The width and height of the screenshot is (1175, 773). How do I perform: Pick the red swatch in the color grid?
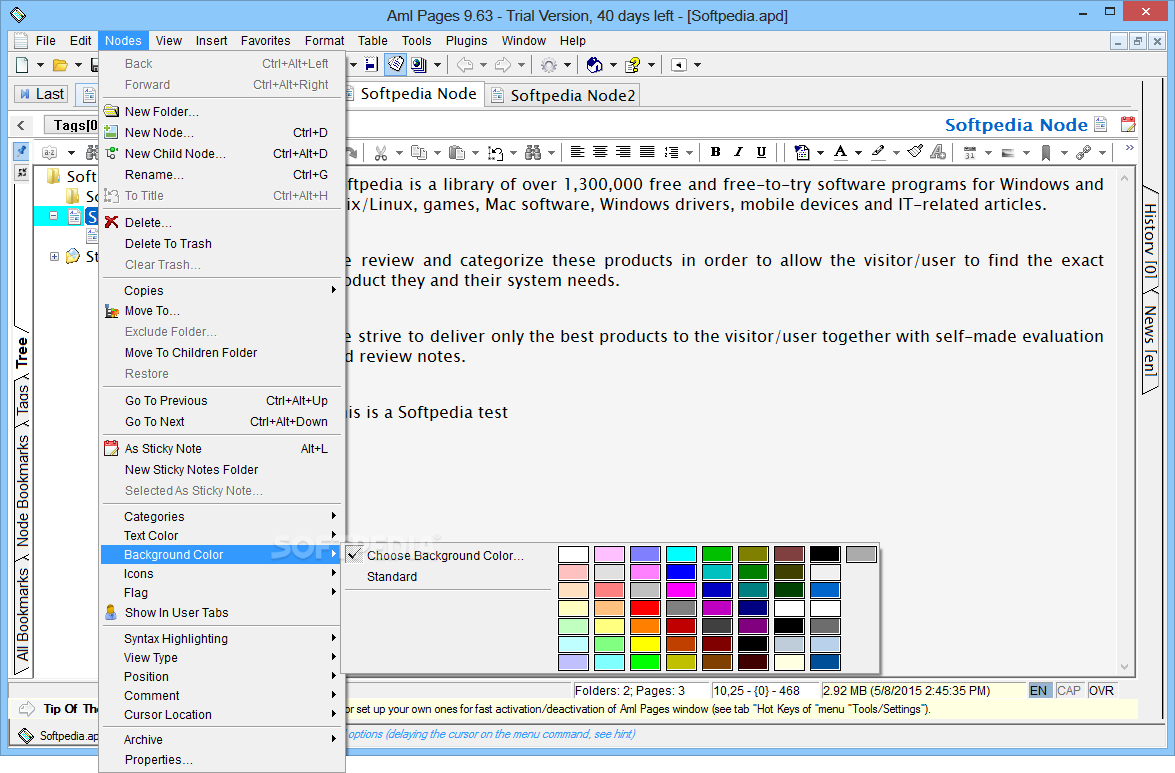pyautogui.click(x=645, y=608)
